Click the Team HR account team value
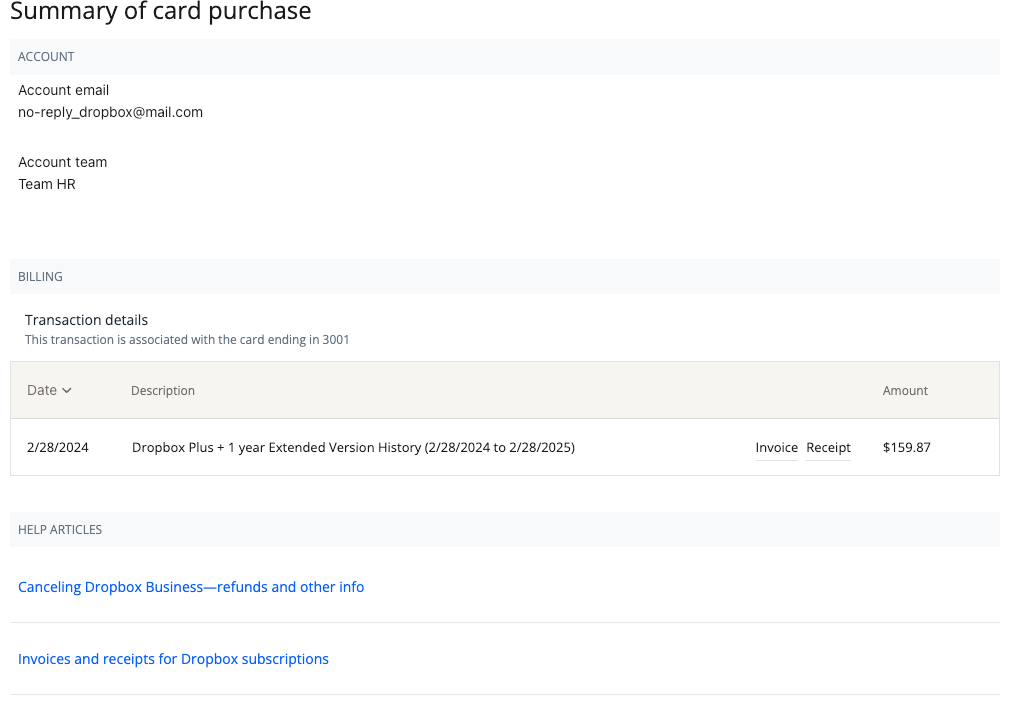 coord(47,184)
